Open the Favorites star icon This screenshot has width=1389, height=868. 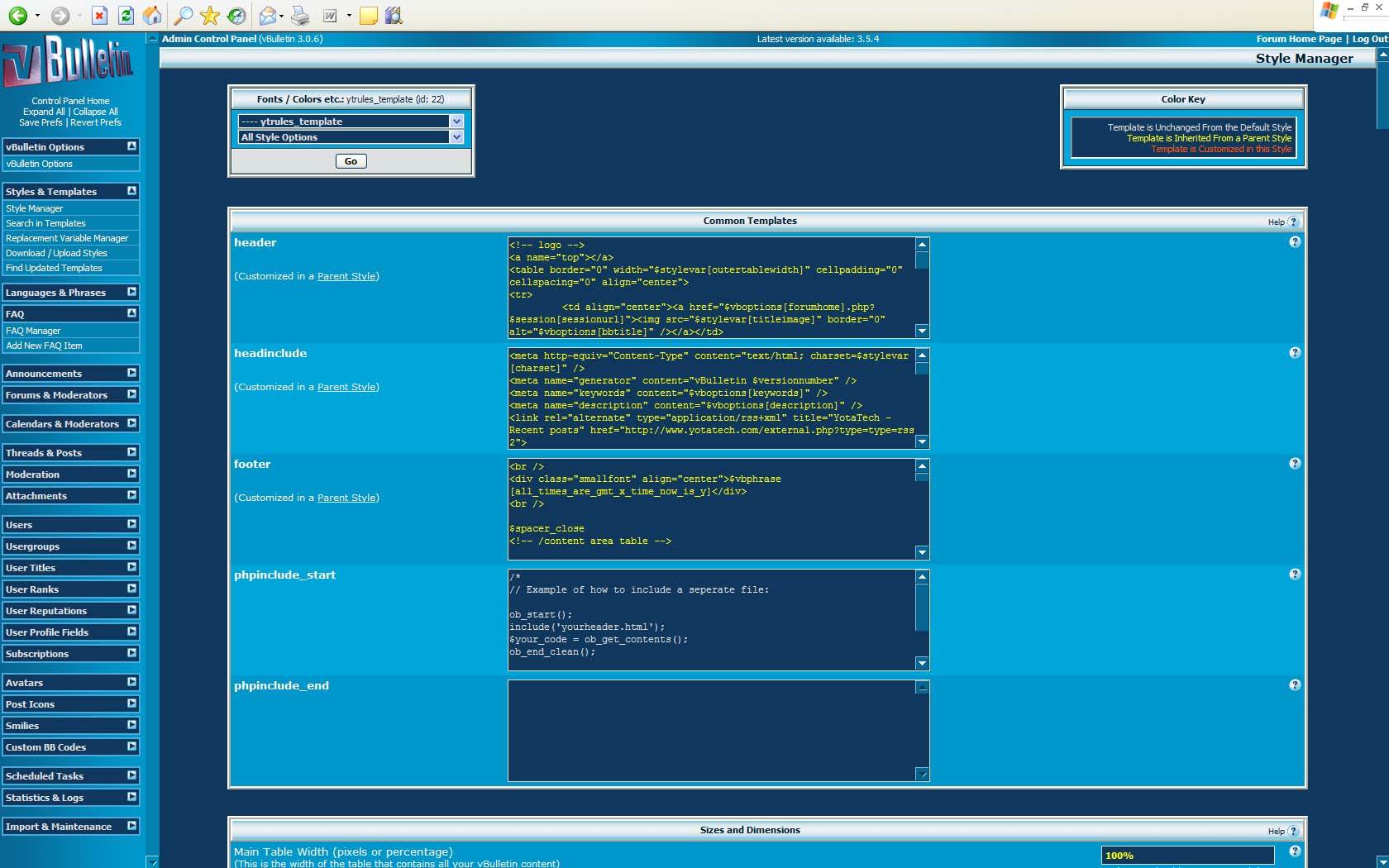pos(210,15)
